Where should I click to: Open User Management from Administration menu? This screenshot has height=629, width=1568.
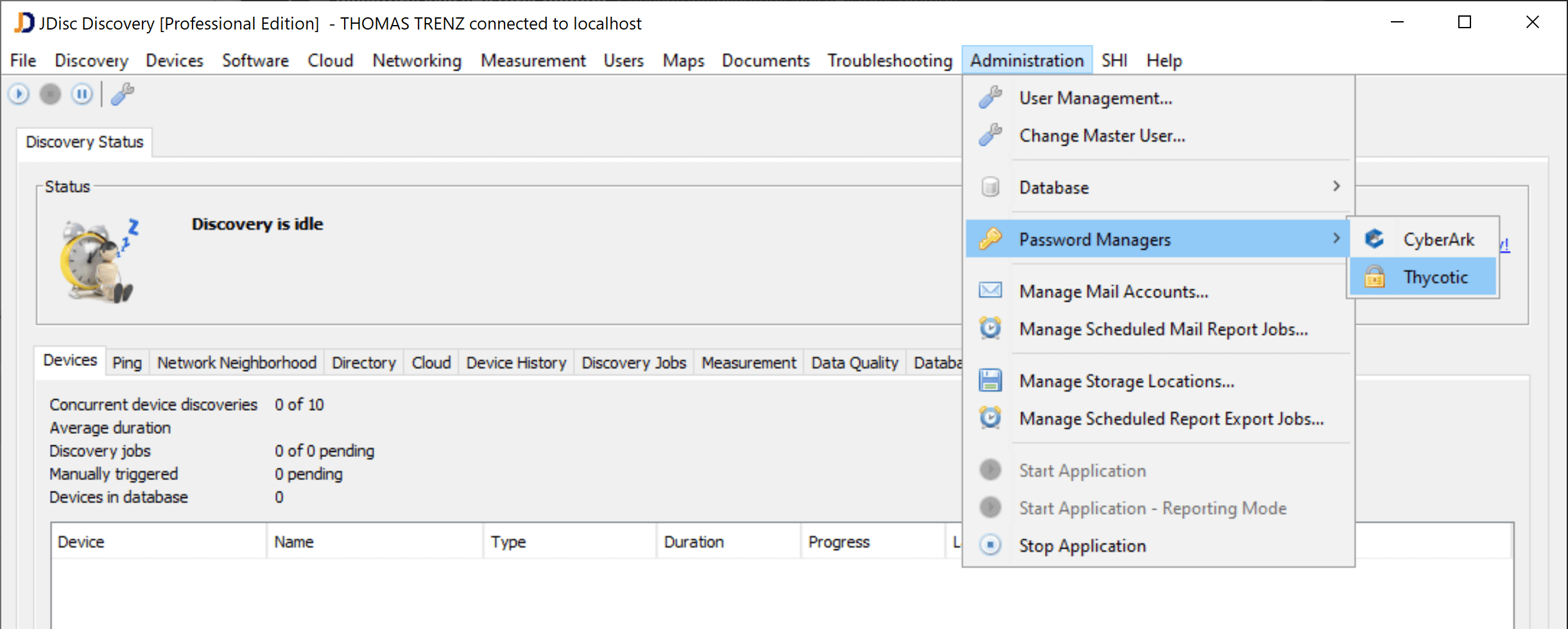pos(1095,98)
